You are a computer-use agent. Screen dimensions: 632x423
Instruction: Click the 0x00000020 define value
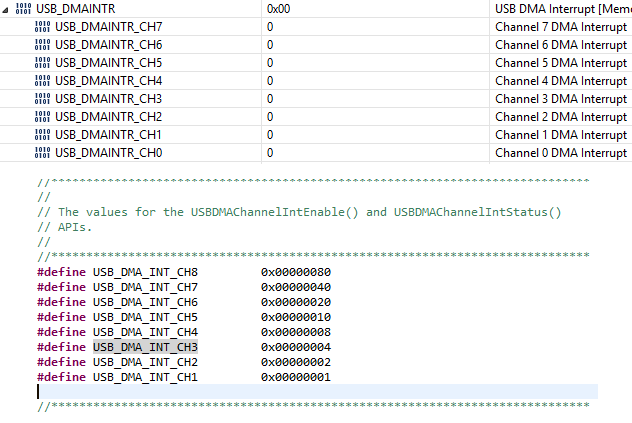(x=296, y=302)
